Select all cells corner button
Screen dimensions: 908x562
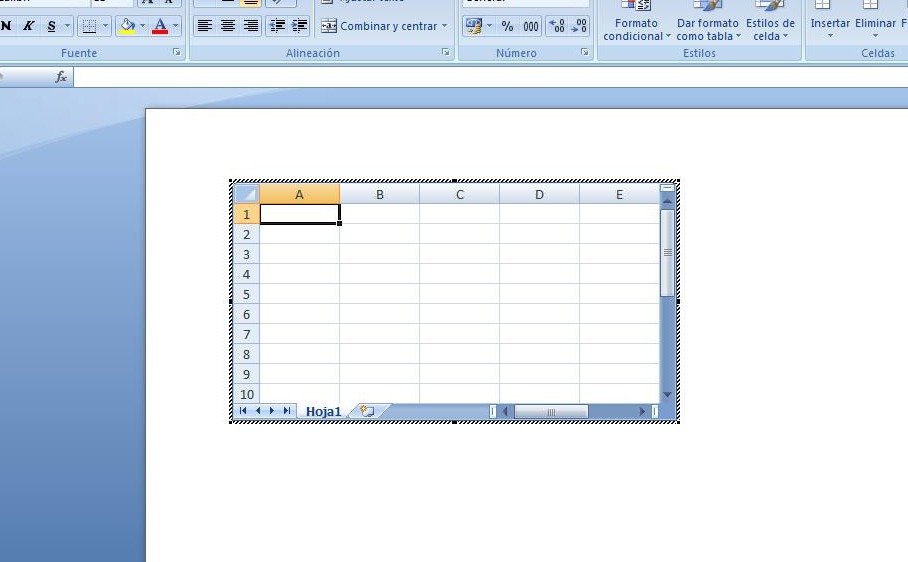coord(247,194)
